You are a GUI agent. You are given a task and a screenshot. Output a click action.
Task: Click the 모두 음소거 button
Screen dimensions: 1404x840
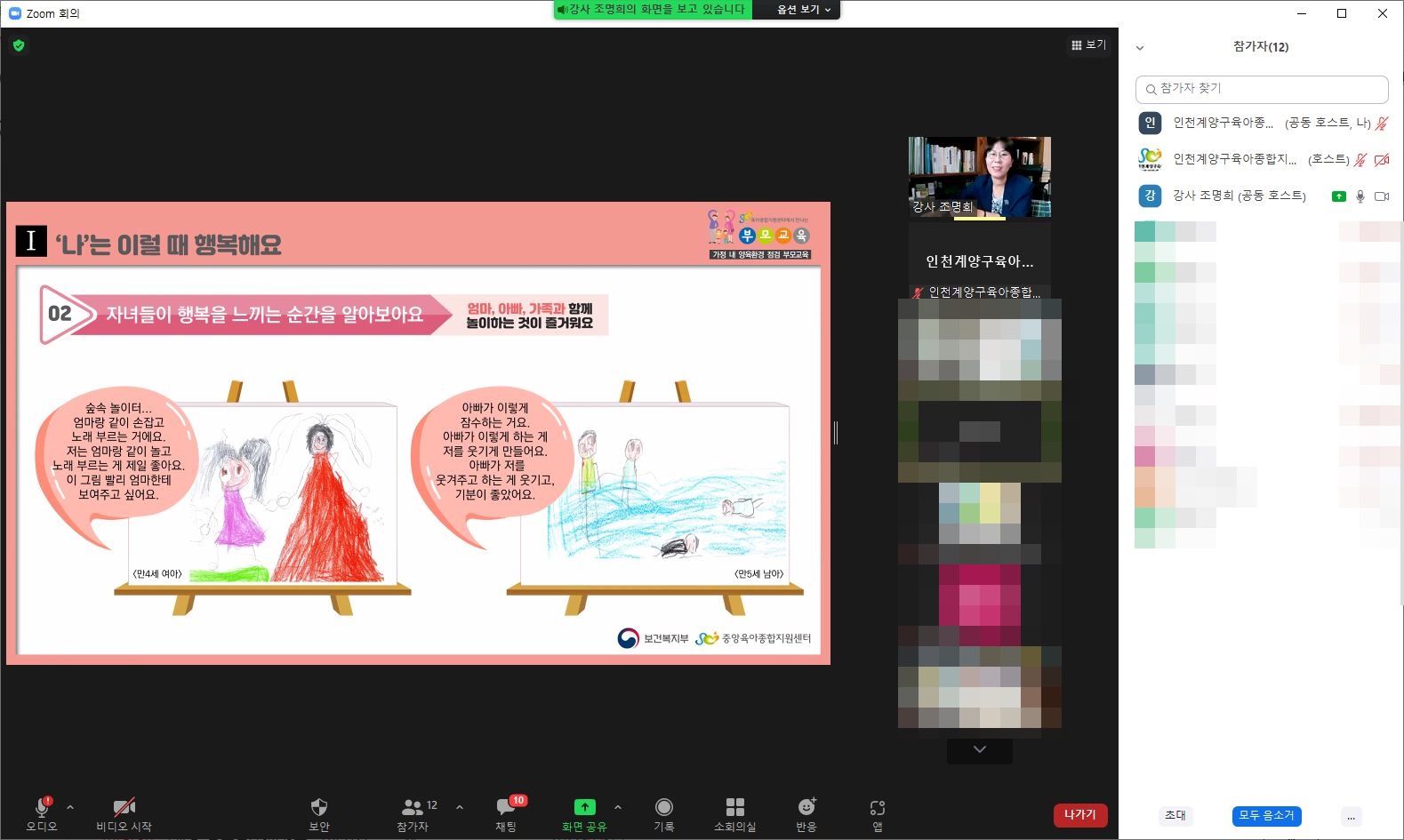point(1266,815)
